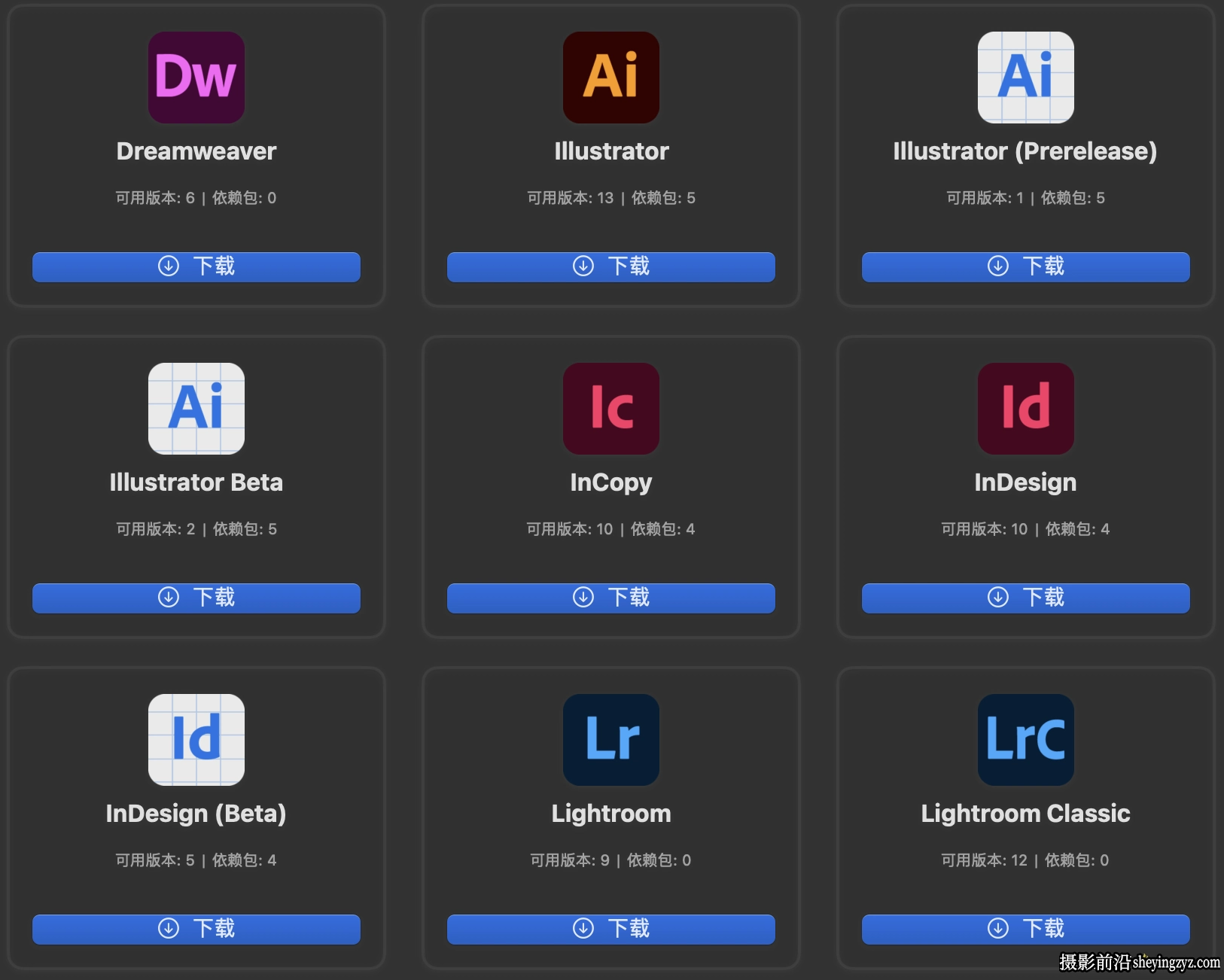Download Lightroom Classic via its 下载 button
Viewport: 1224px width, 980px height.
1026,929
